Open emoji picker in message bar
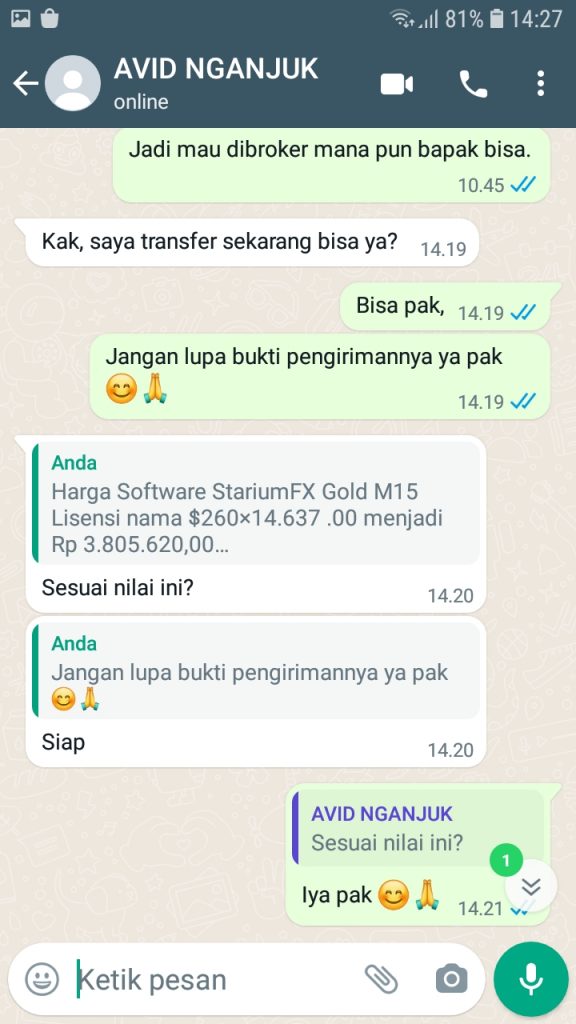Viewport: 576px width, 1024px height. [x=42, y=980]
